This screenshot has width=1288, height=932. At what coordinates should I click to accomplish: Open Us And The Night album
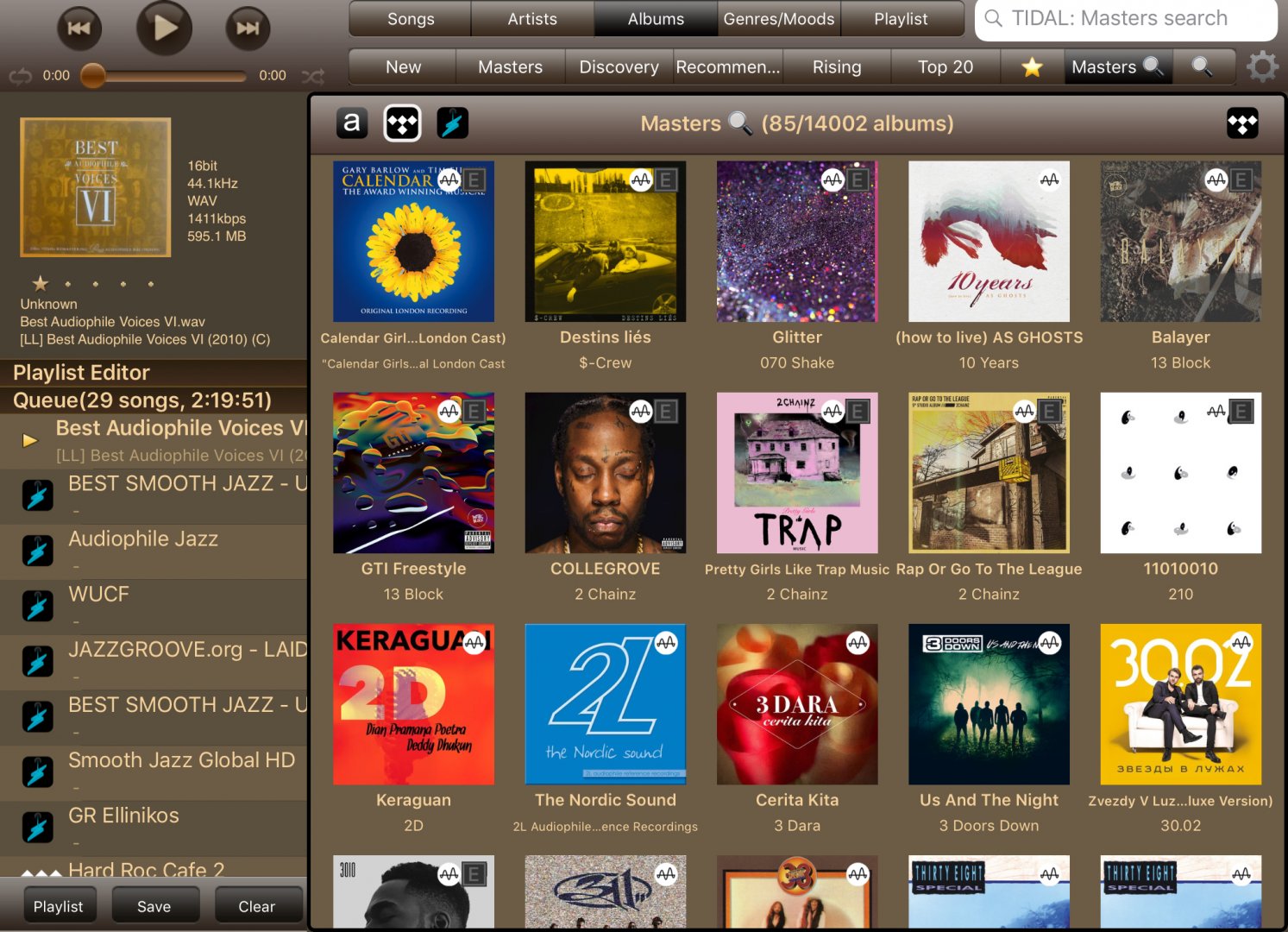(x=989, y=704)
